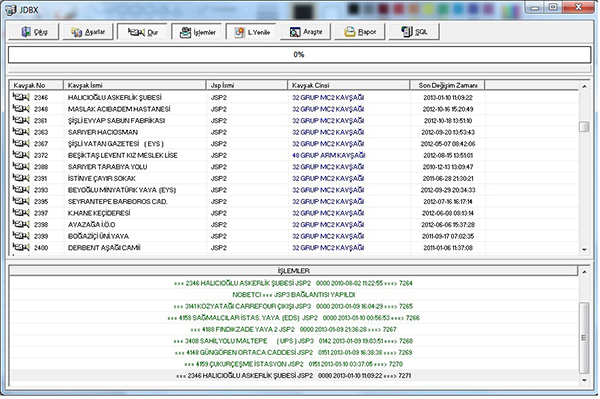Click the junction icon for row 2348
The height and width of the screenshot is (399, 600).
(21, 109)
